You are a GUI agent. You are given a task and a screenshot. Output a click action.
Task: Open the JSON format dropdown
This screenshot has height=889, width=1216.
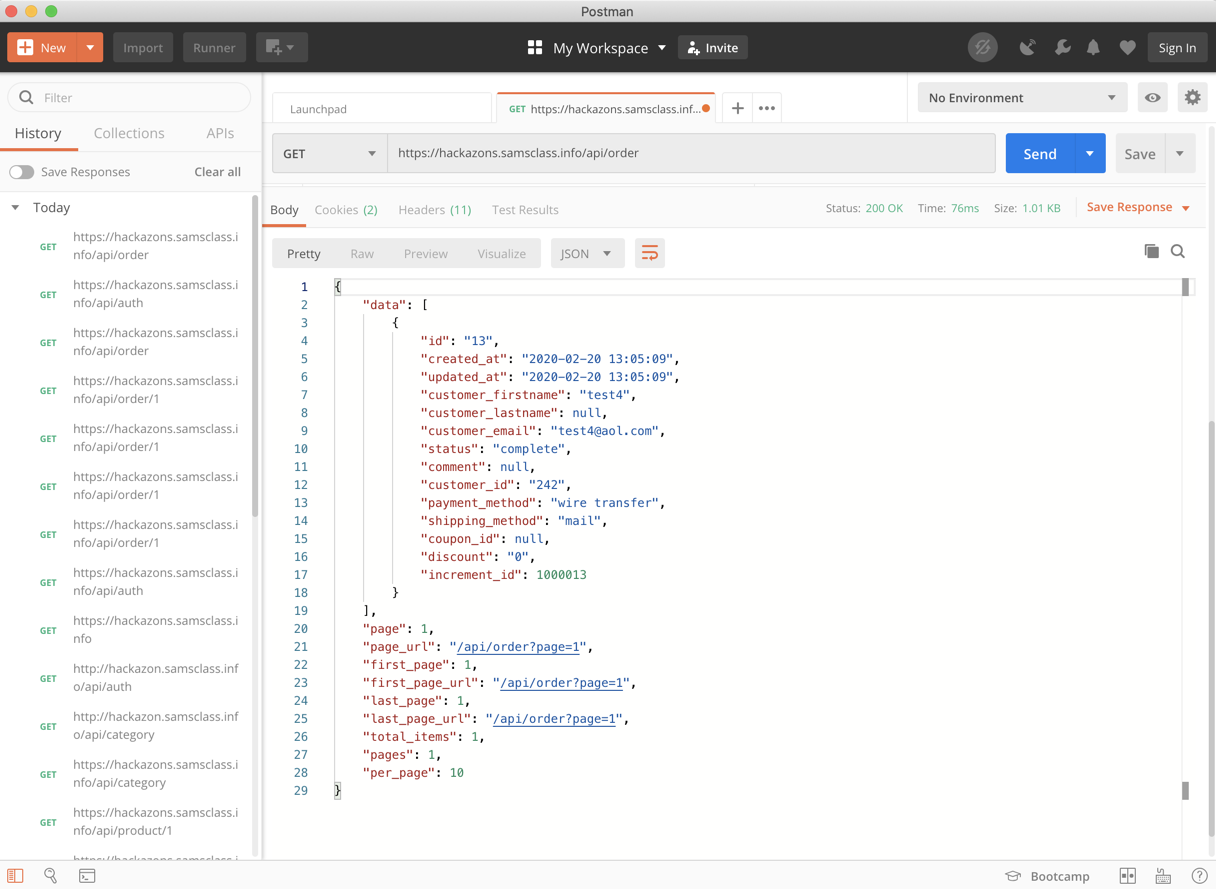[x=585, y=254]
